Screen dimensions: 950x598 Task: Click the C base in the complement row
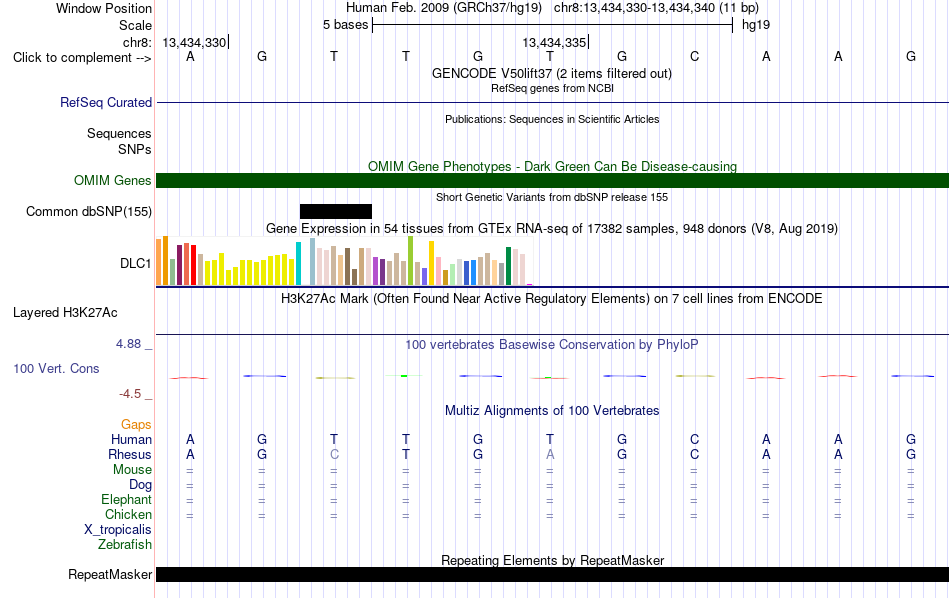[694, 56]
